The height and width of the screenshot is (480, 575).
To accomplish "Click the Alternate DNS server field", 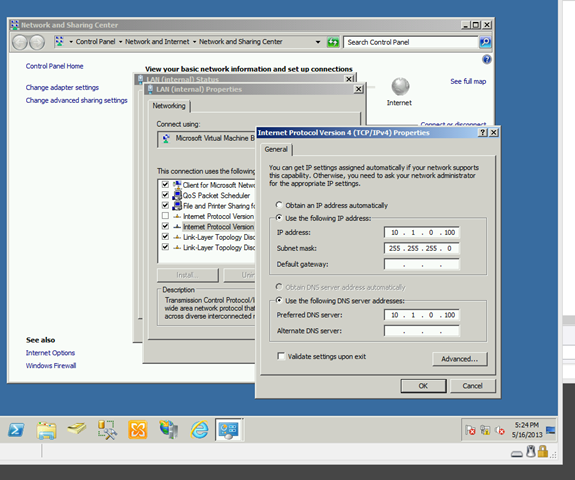I will point(422,331).
